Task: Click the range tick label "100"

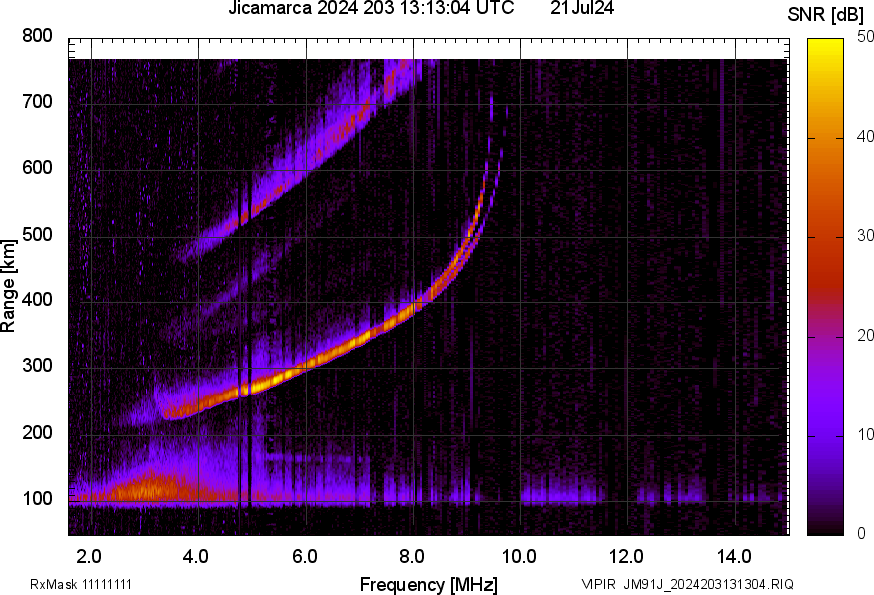Action: (37, 498)
